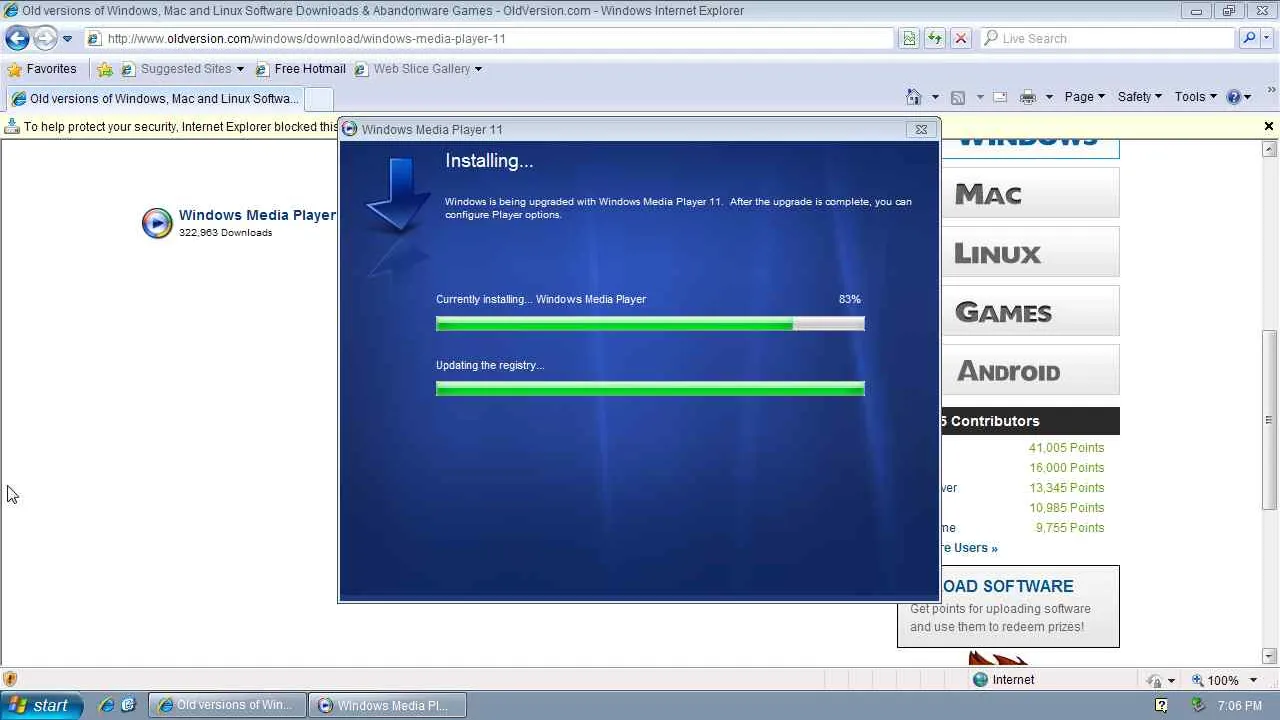Dismiss the information bar with its X

(x=1269, y=127)
